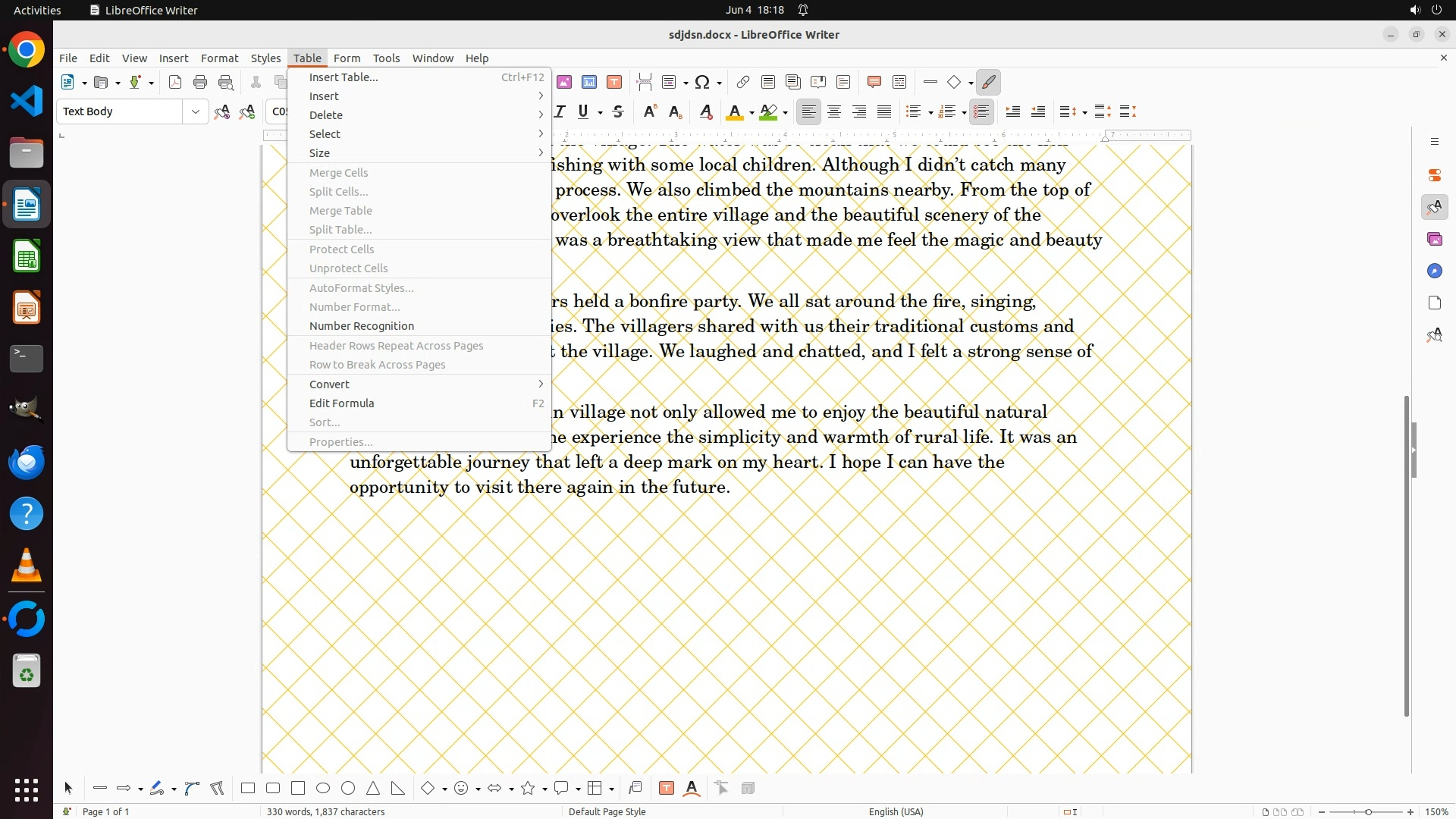Open the font color dropdown arrow
The height and width of the screenshot is (819, 1456).
click(x=752, y=112)
